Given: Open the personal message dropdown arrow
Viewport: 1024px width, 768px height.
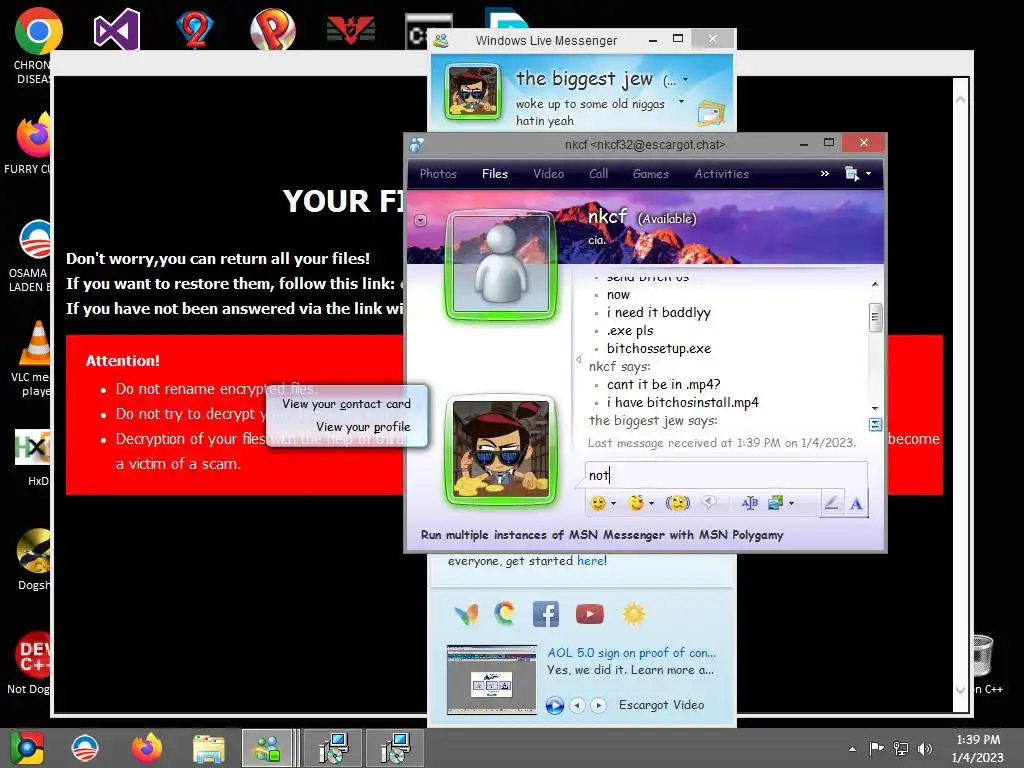Looking at the screenshot, I should click(x=681, y=101).
